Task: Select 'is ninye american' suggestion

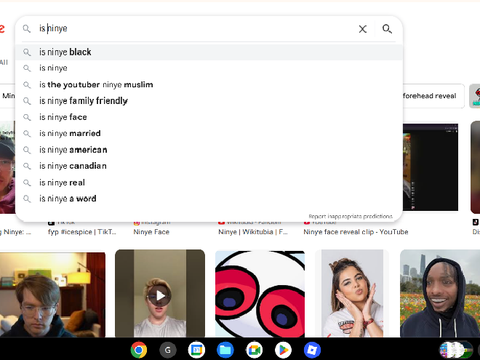Action: point(209,150)
